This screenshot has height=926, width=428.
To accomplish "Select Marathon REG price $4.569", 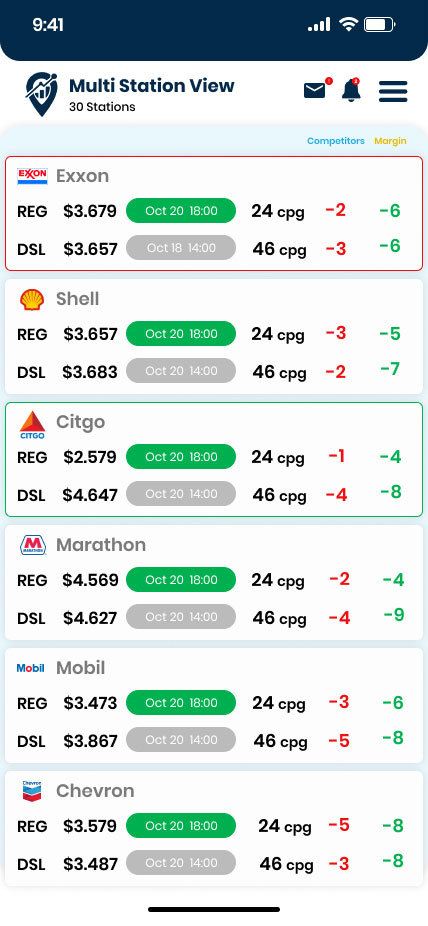I will click(x=90, y=581).
